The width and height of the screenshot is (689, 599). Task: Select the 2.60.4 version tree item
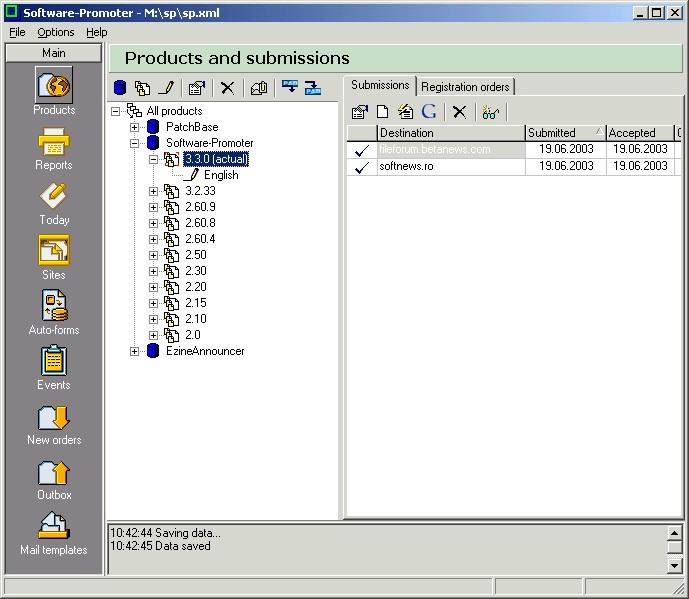coord(200,239)
